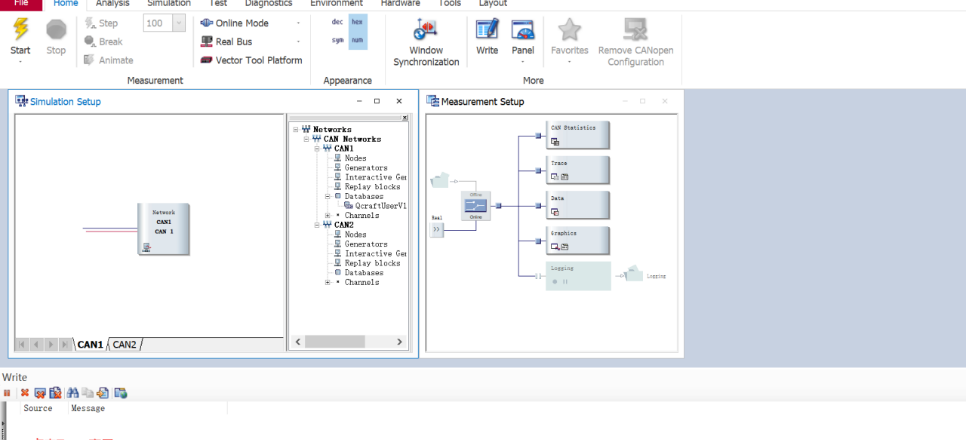Click the Step button in Measurement group

[101, 23]
